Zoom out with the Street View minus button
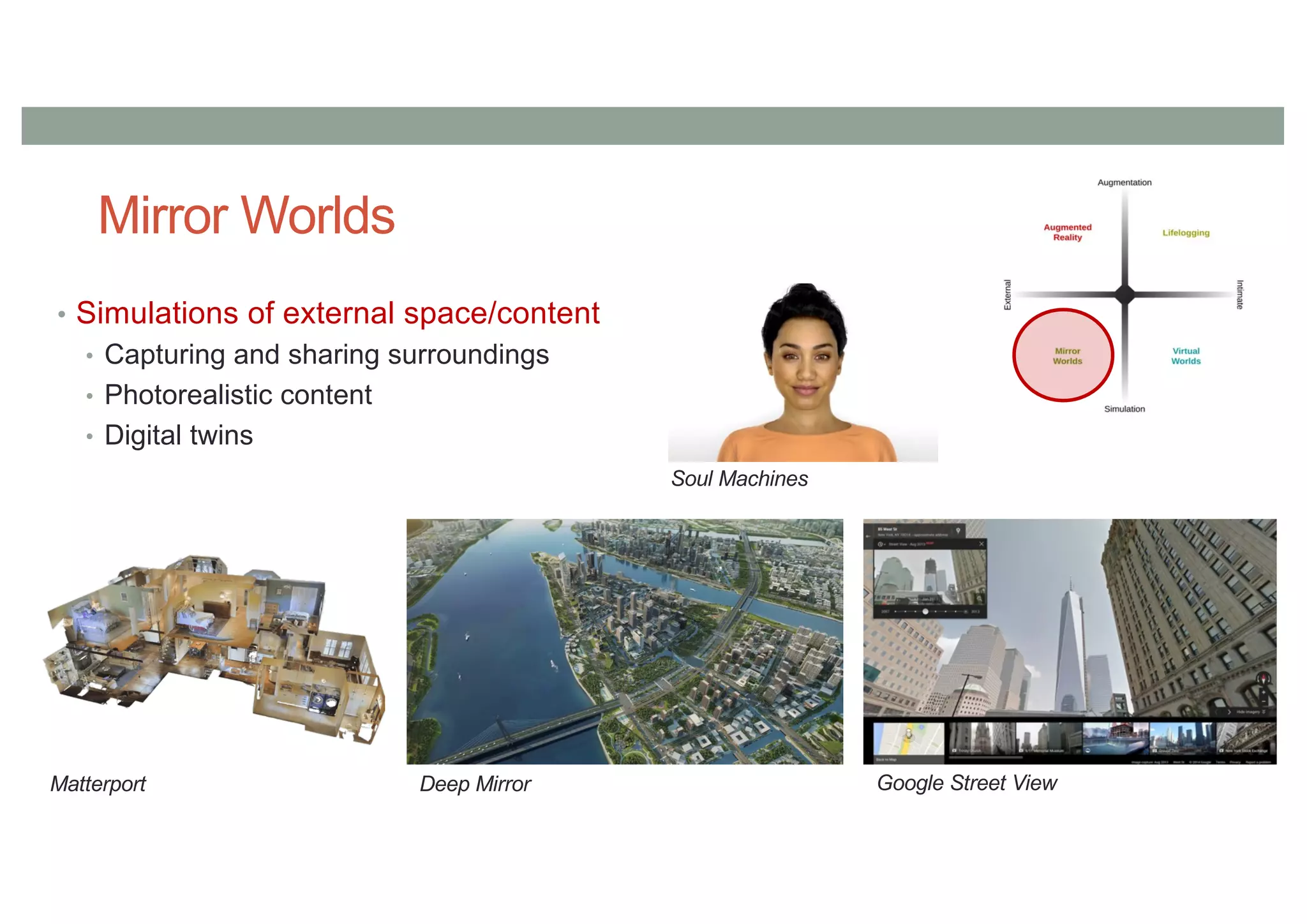Screen dimensions: 1307x924 coord(1264,702)
